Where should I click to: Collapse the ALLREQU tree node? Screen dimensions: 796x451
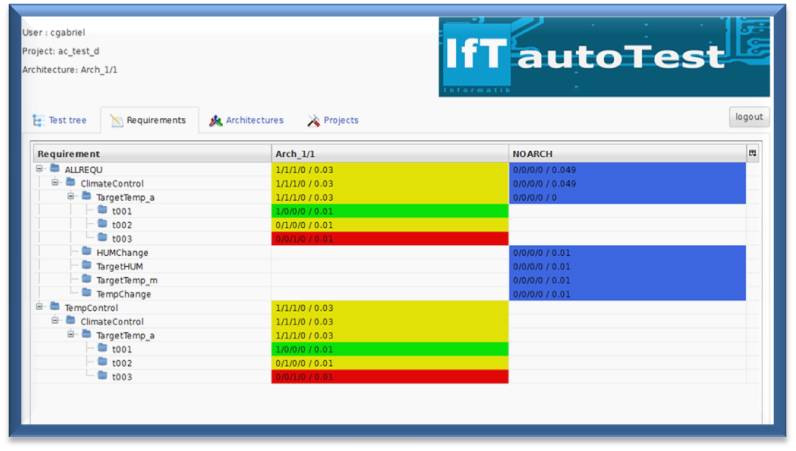click(40, 169)
